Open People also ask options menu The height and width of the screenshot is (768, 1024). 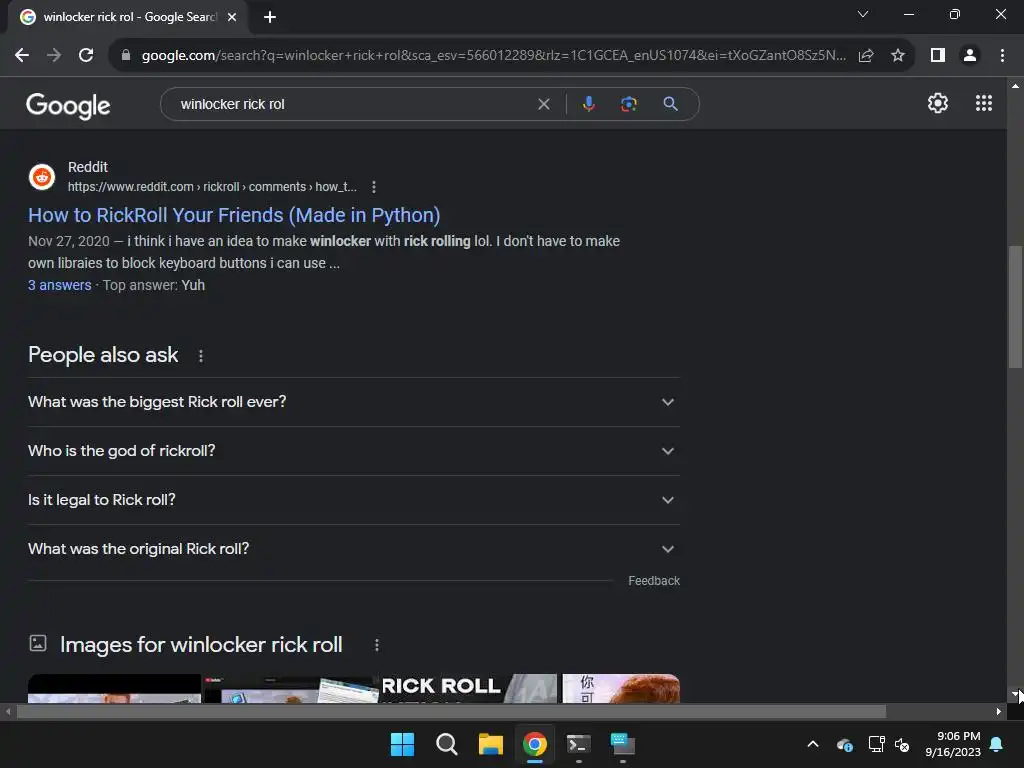[x=200, y=356]
